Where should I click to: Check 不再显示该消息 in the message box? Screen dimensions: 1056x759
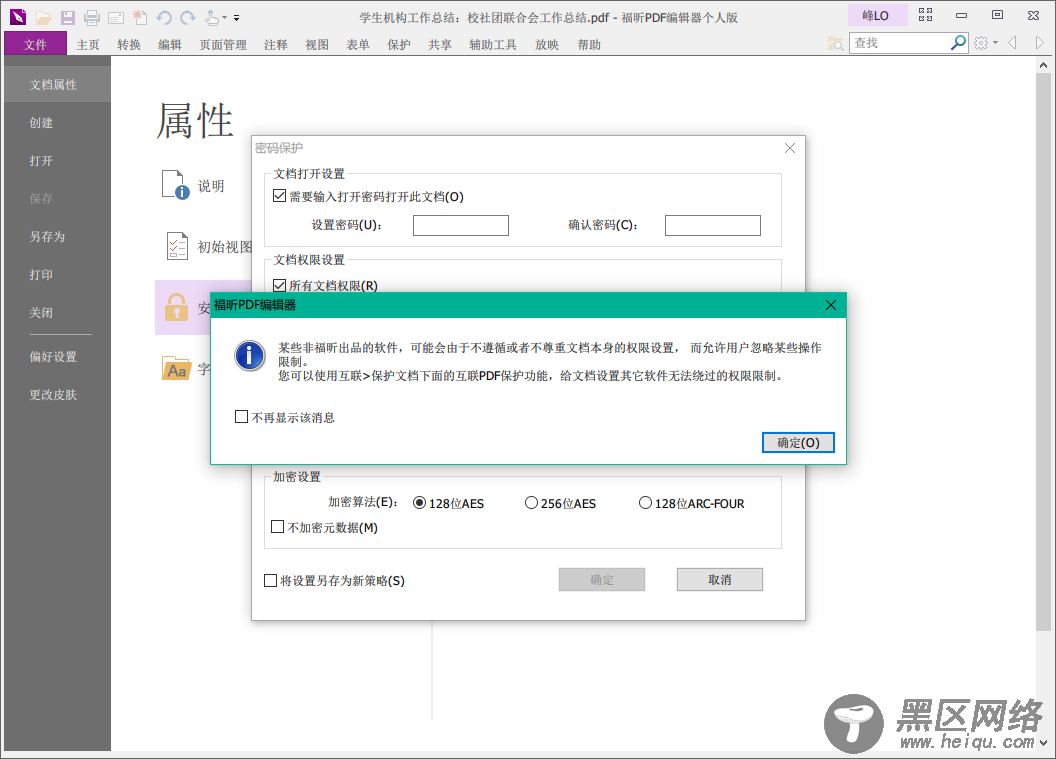point(241,417)
